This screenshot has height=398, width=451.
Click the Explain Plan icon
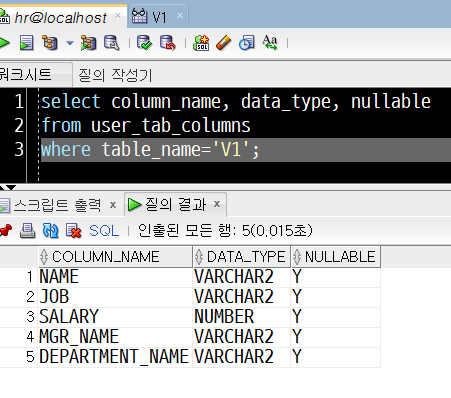tap(50, 43)
